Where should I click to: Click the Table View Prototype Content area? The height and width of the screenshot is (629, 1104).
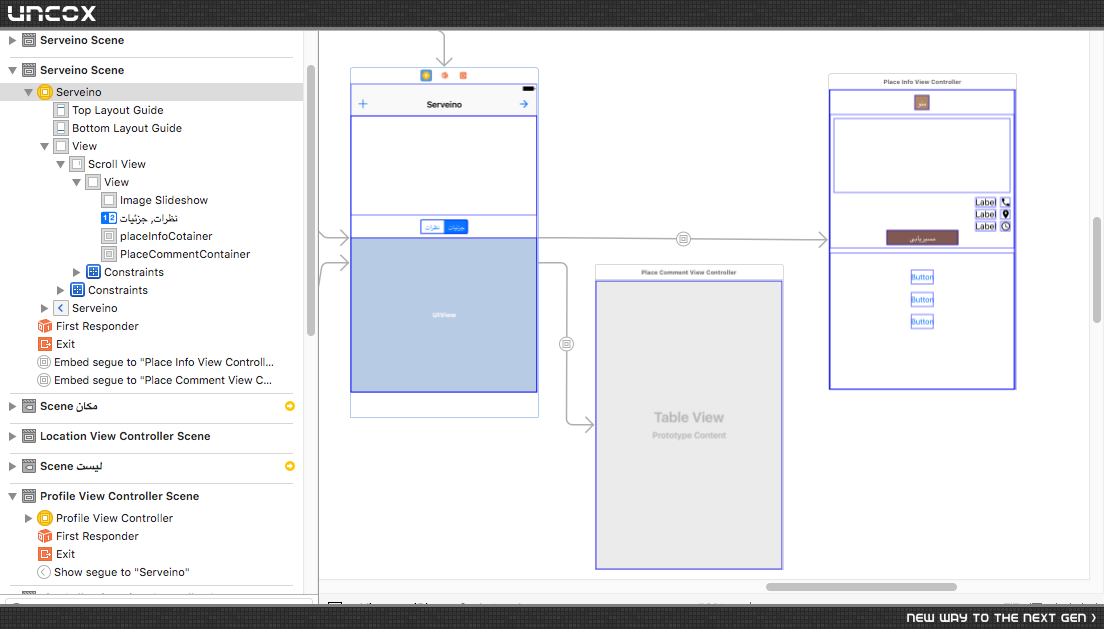(x=689, y=425)
